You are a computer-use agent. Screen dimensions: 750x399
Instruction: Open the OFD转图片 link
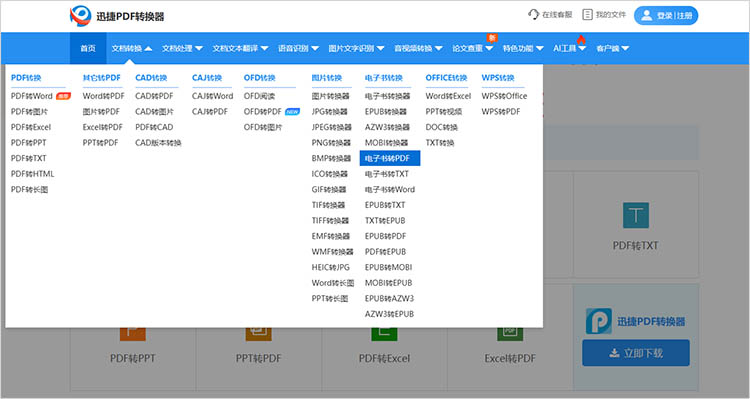pos(263,127)
